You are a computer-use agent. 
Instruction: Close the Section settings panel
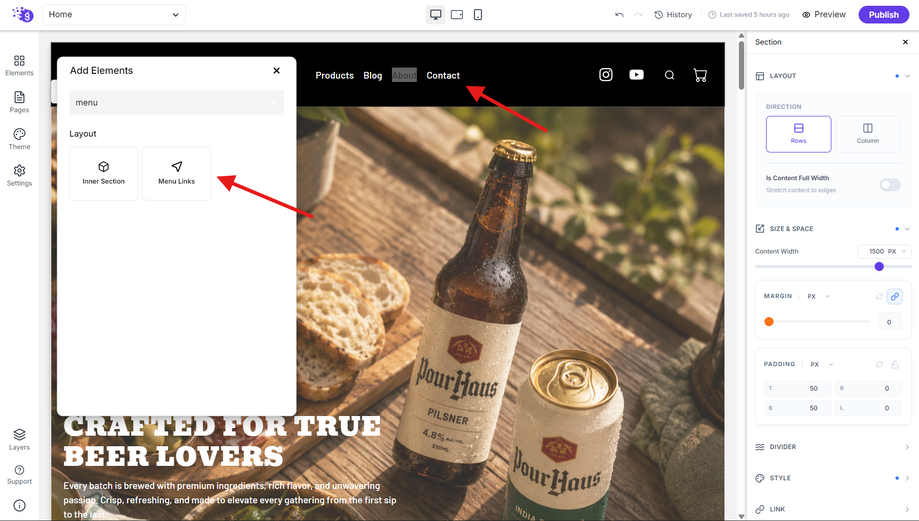(905, 42)
